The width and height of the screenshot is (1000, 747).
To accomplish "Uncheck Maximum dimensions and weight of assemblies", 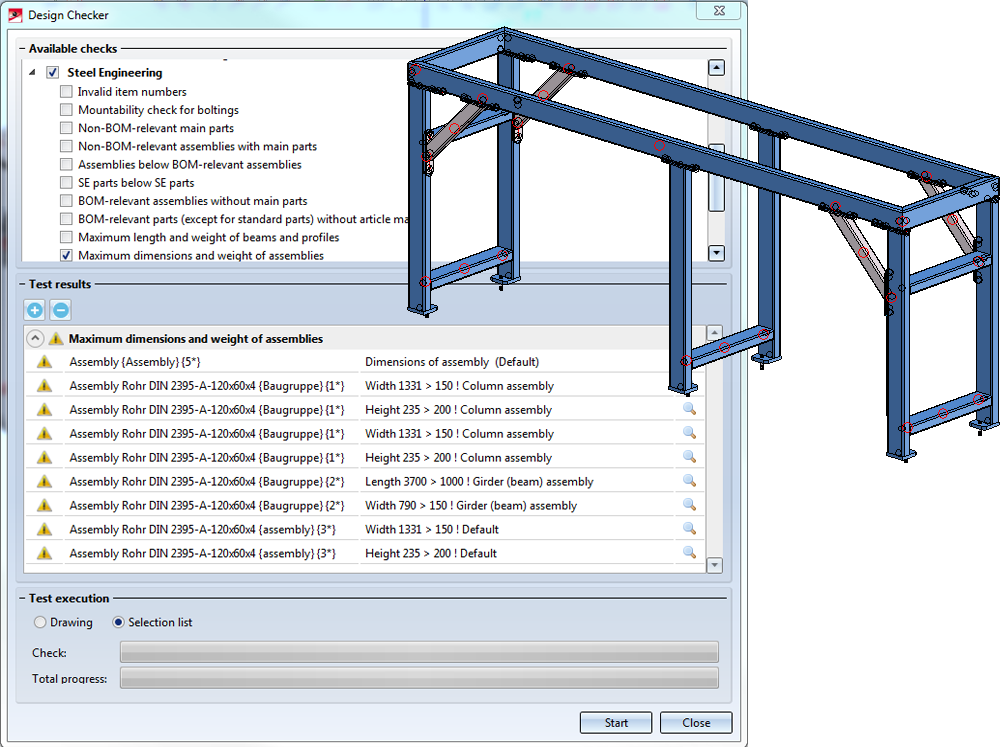I will click(66, 256).
